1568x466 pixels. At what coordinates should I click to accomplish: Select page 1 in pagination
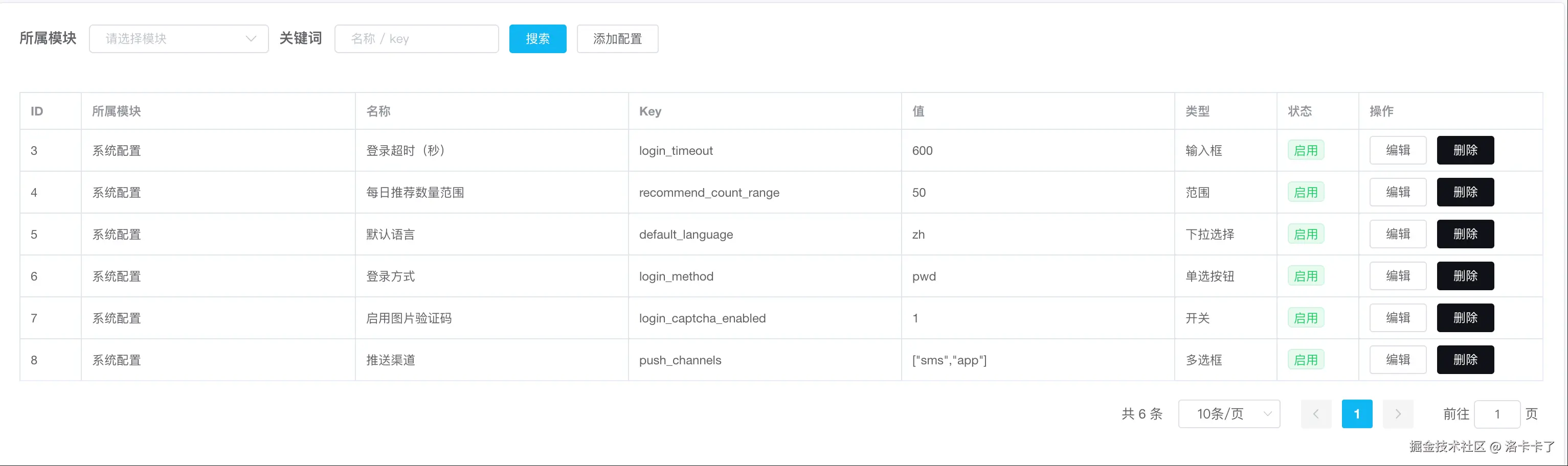pos(1357,414)
